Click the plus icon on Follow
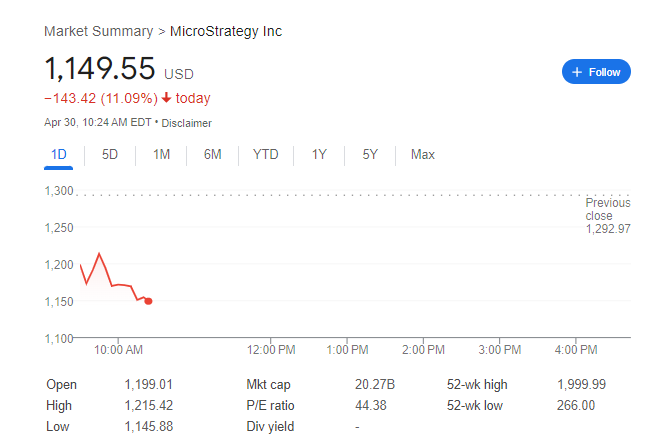This screenshot has height=438, width=670. [577, 72]
